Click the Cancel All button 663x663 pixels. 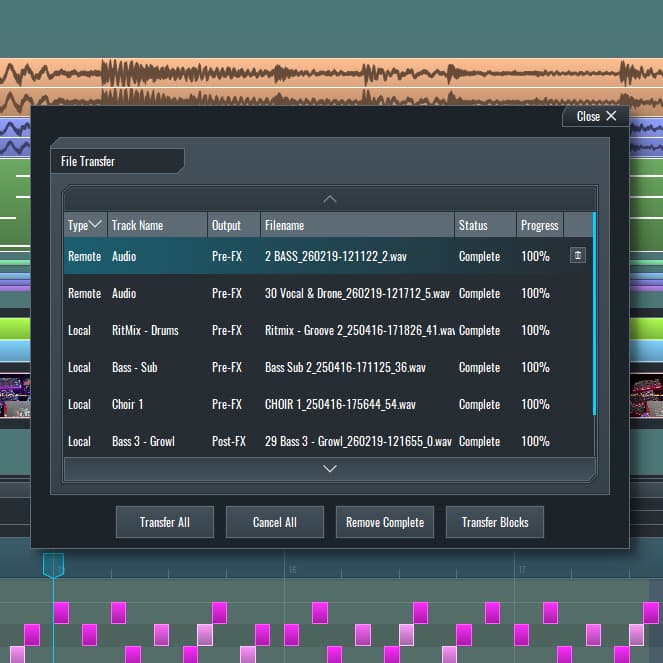tap(275, 522)
